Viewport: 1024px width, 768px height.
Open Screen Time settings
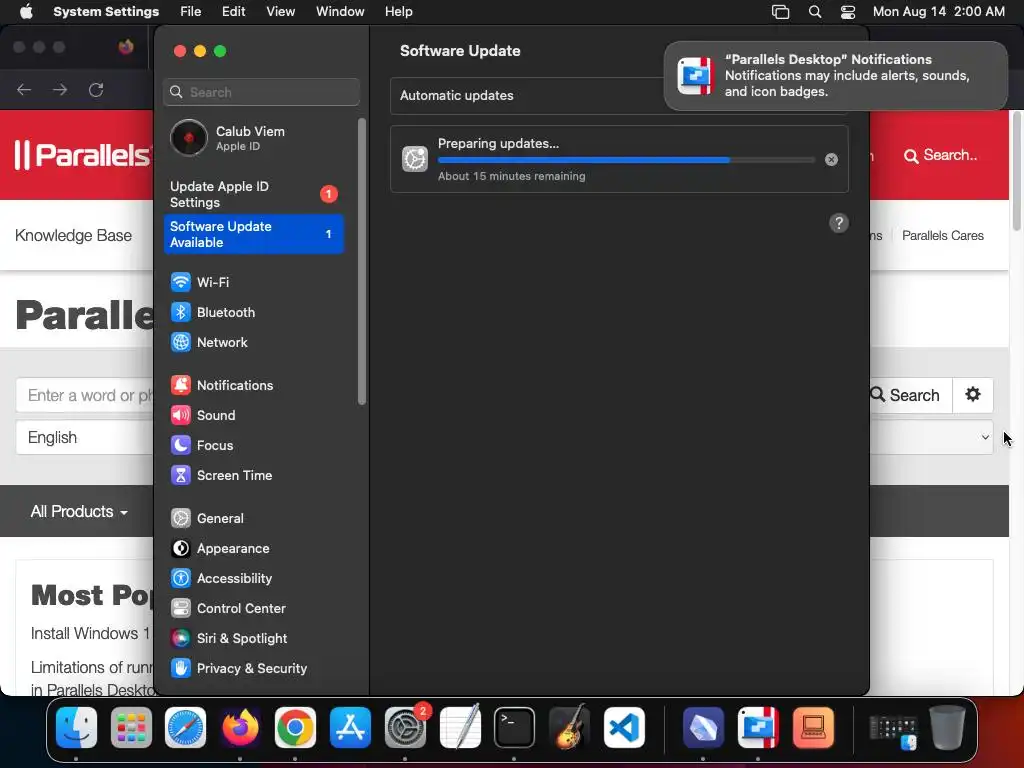(253, 475)
